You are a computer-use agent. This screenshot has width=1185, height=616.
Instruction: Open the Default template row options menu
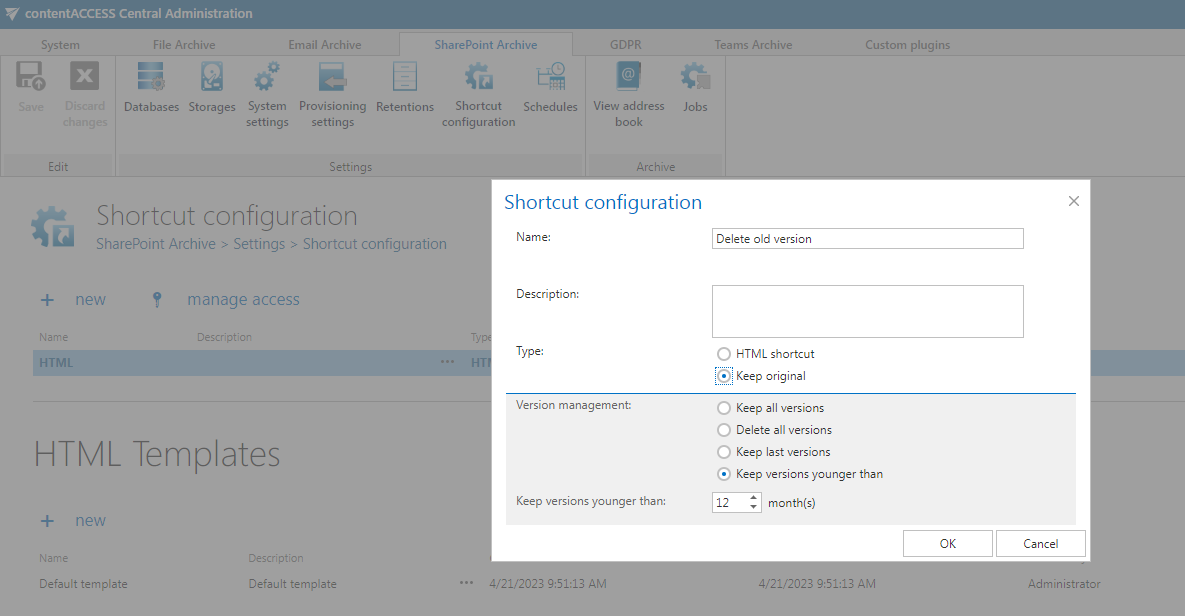coord(466,583)
